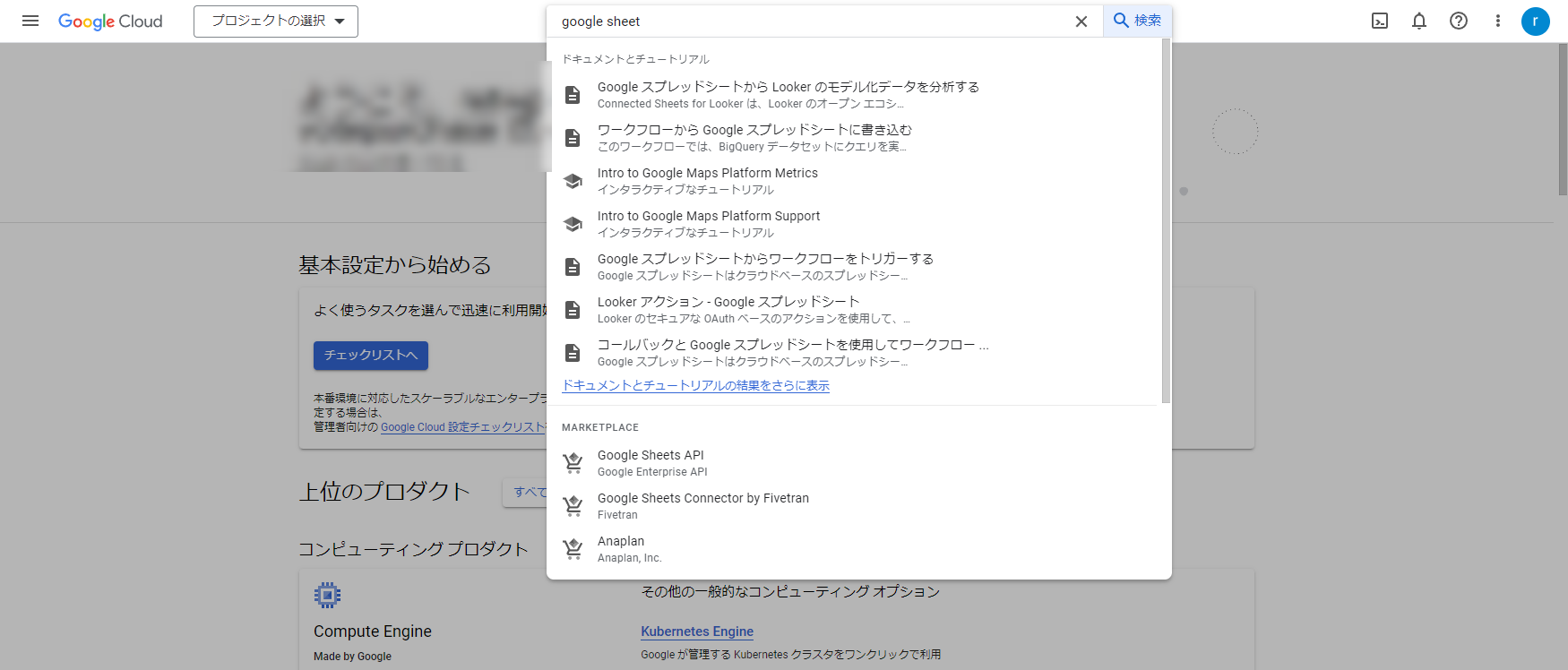Click marketplace cart icon for Fivetran connector
The image size is (1568, 670).
(573, 506)
